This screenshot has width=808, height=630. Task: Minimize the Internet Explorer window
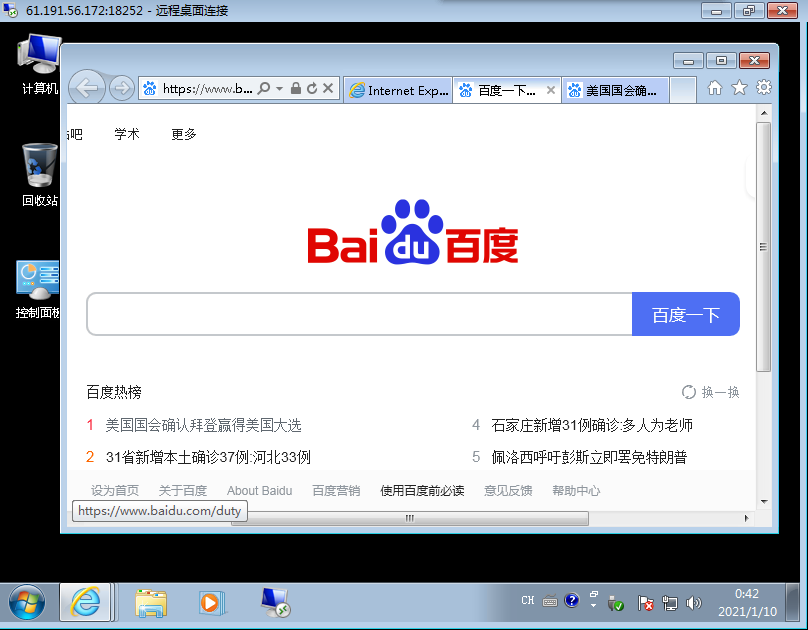(688, 61)
